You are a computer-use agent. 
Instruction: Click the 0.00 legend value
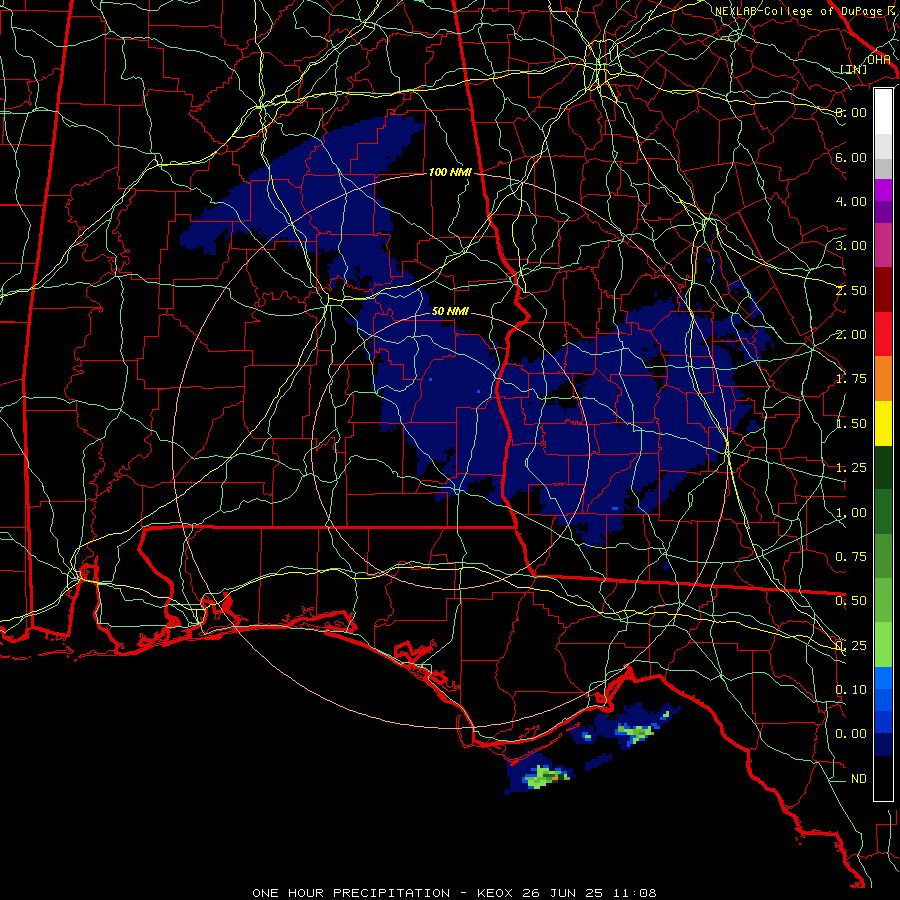[x=851, y=734]
